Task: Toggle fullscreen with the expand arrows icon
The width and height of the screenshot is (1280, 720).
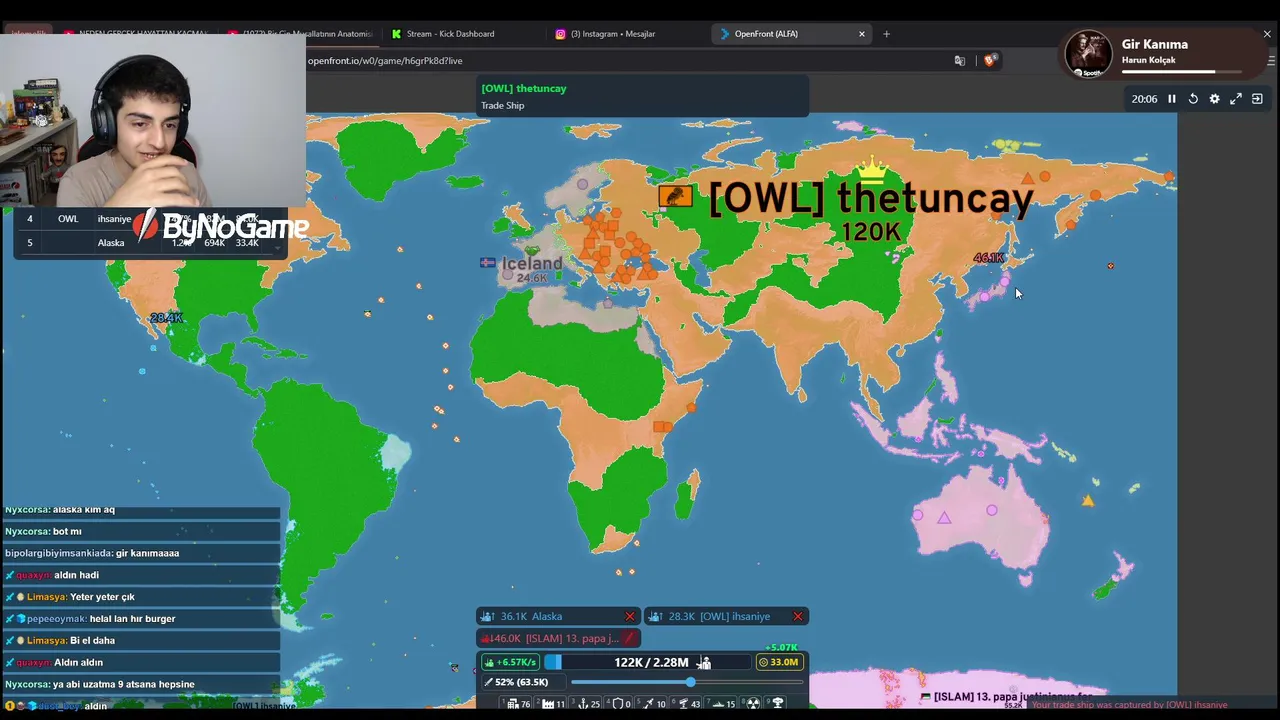Action: 1236,99
